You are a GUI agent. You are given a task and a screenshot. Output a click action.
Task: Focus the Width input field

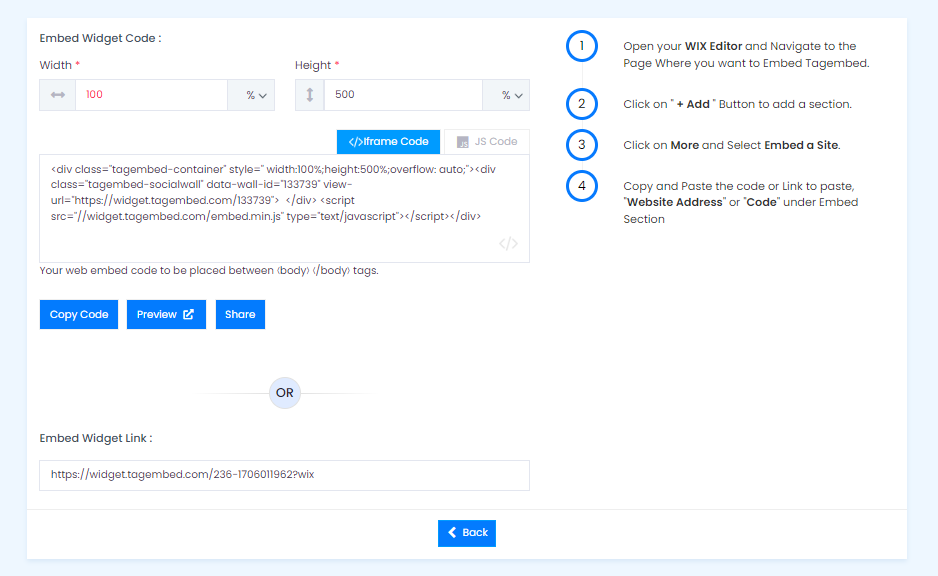[x=151, y=95]
